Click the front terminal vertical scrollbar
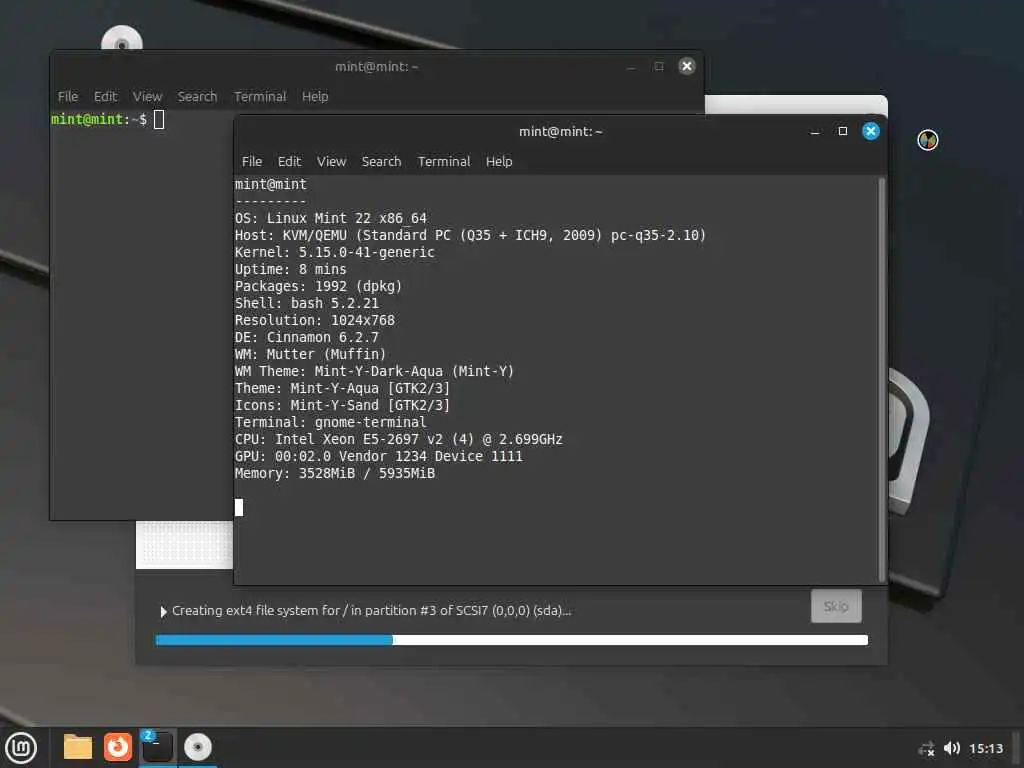The width and height of the screenshot is (1024, 768). click(882, 379)
